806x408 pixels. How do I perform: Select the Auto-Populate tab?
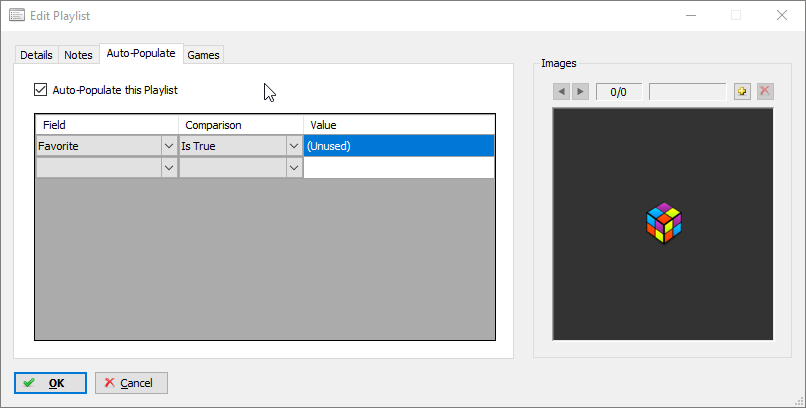[141, 53]
